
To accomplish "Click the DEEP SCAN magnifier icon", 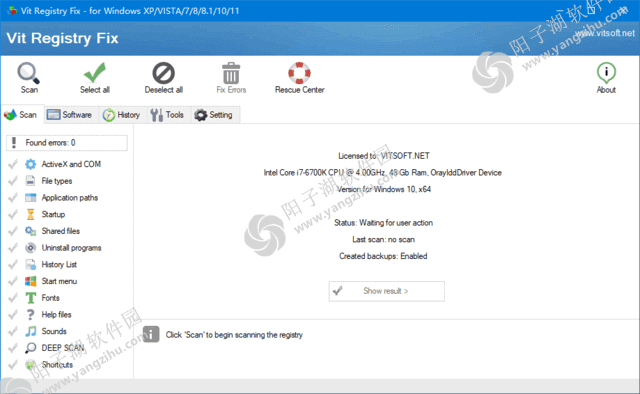I will [30, 348].
